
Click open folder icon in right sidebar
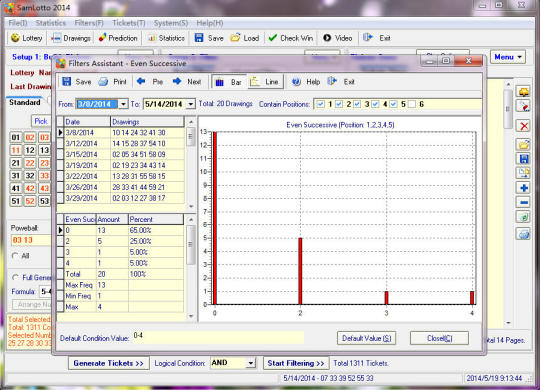point(523,144)
